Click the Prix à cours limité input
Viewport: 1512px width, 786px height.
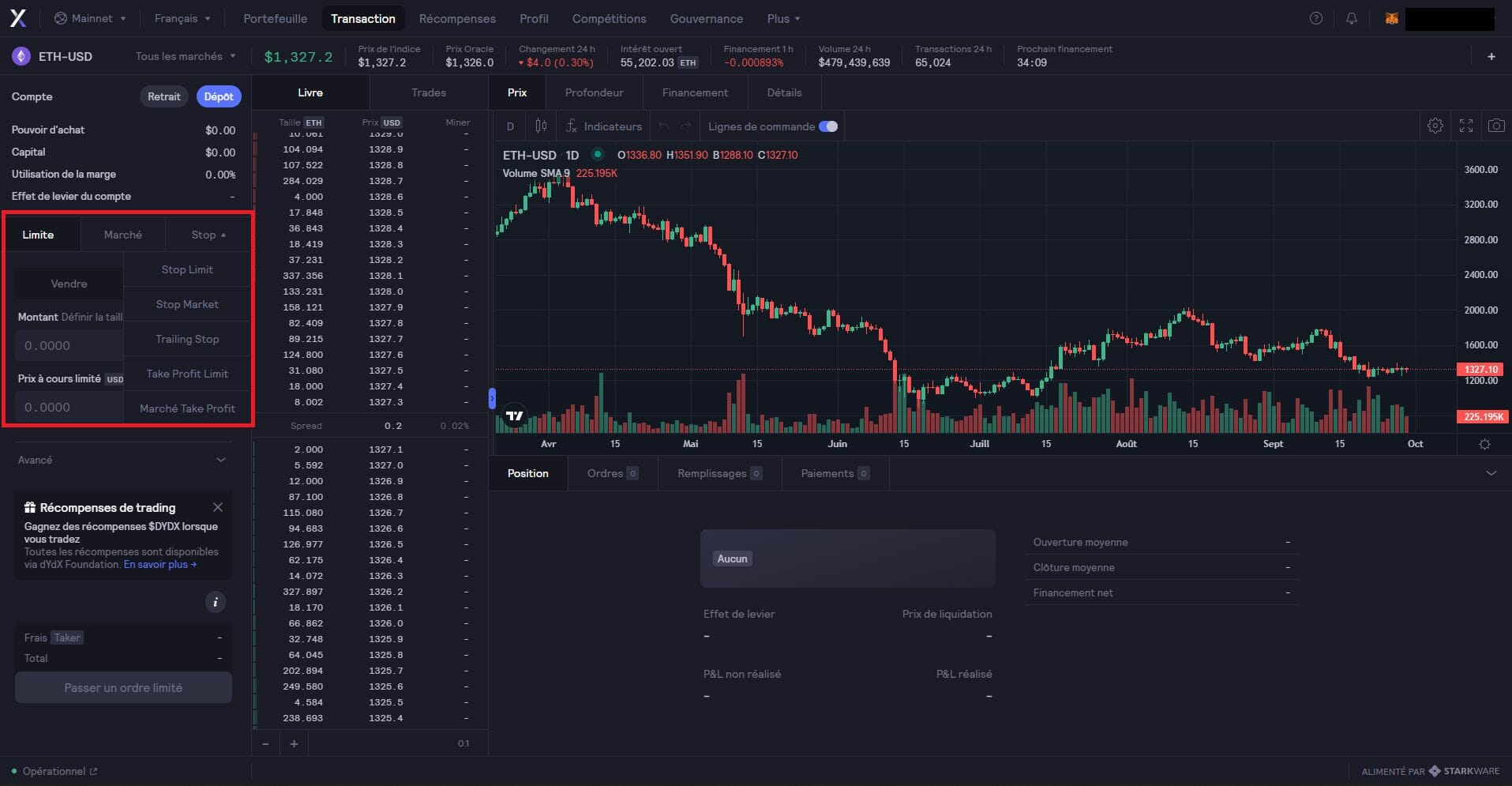(69, 407)
